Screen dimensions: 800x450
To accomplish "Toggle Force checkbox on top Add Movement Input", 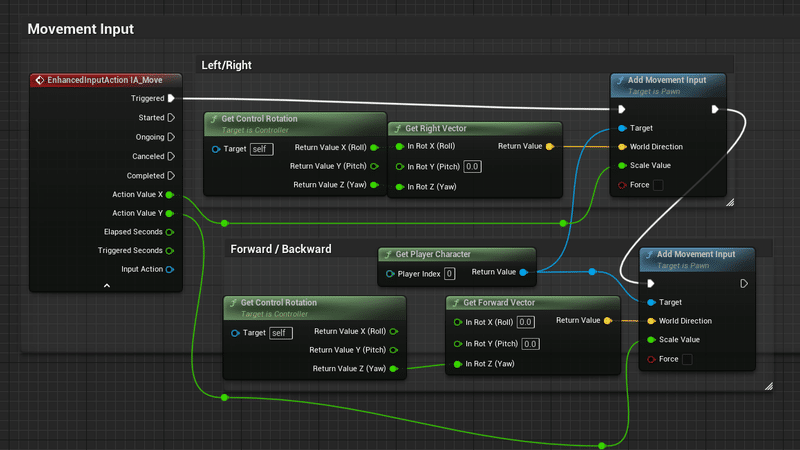I will [658, 185].
